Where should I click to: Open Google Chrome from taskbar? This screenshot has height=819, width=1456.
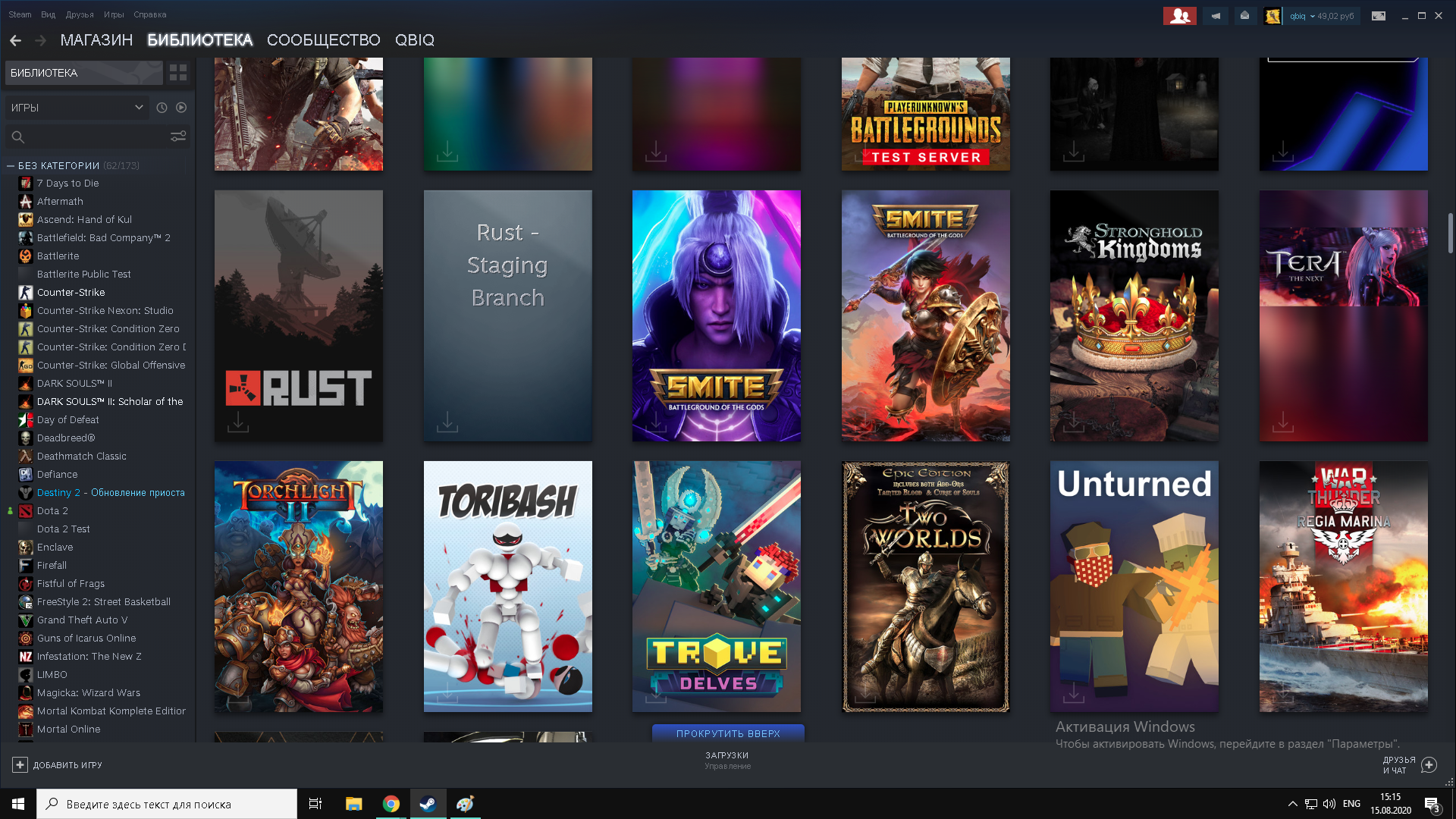tap(391, 804)
